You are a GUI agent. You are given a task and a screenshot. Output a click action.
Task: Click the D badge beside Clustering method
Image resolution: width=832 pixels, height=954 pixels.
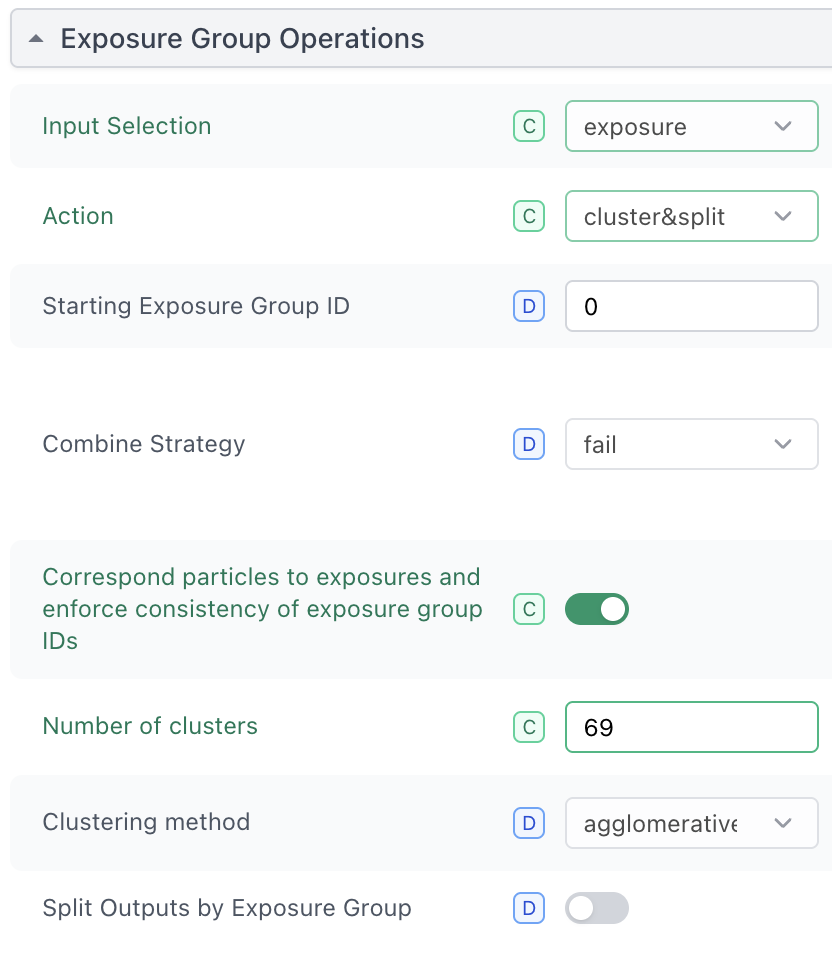[529, 823]
